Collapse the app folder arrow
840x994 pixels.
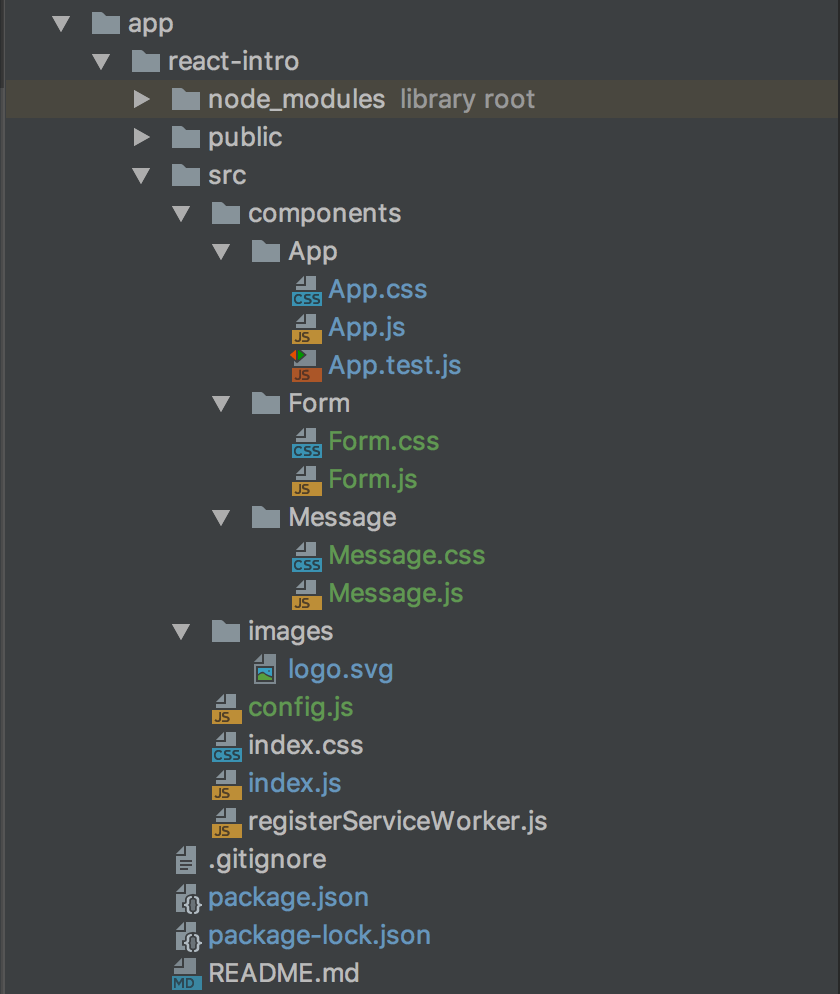pyautogui.click(x=61, y=24)
